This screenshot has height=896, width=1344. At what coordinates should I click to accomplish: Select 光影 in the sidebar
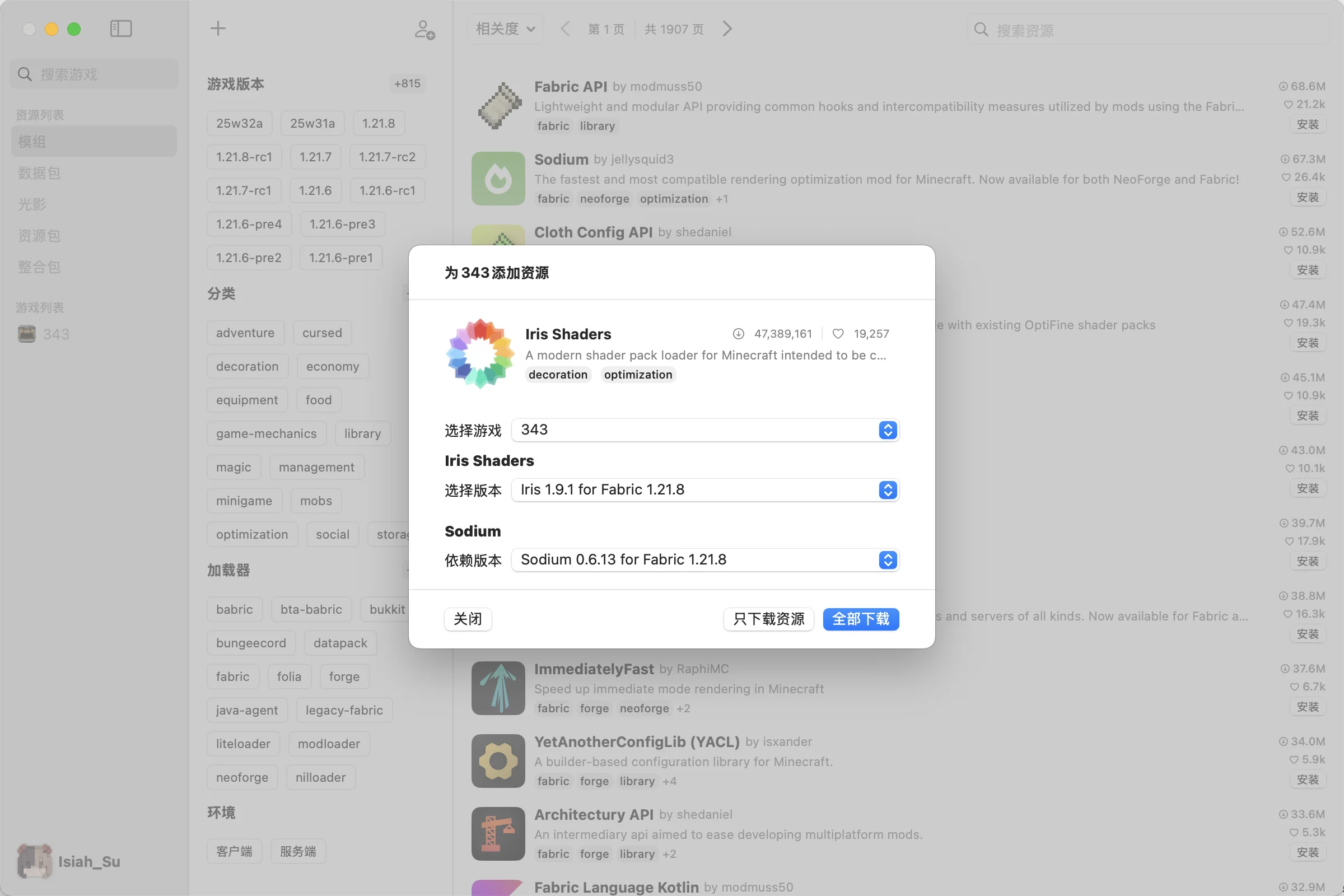point(32,204)
